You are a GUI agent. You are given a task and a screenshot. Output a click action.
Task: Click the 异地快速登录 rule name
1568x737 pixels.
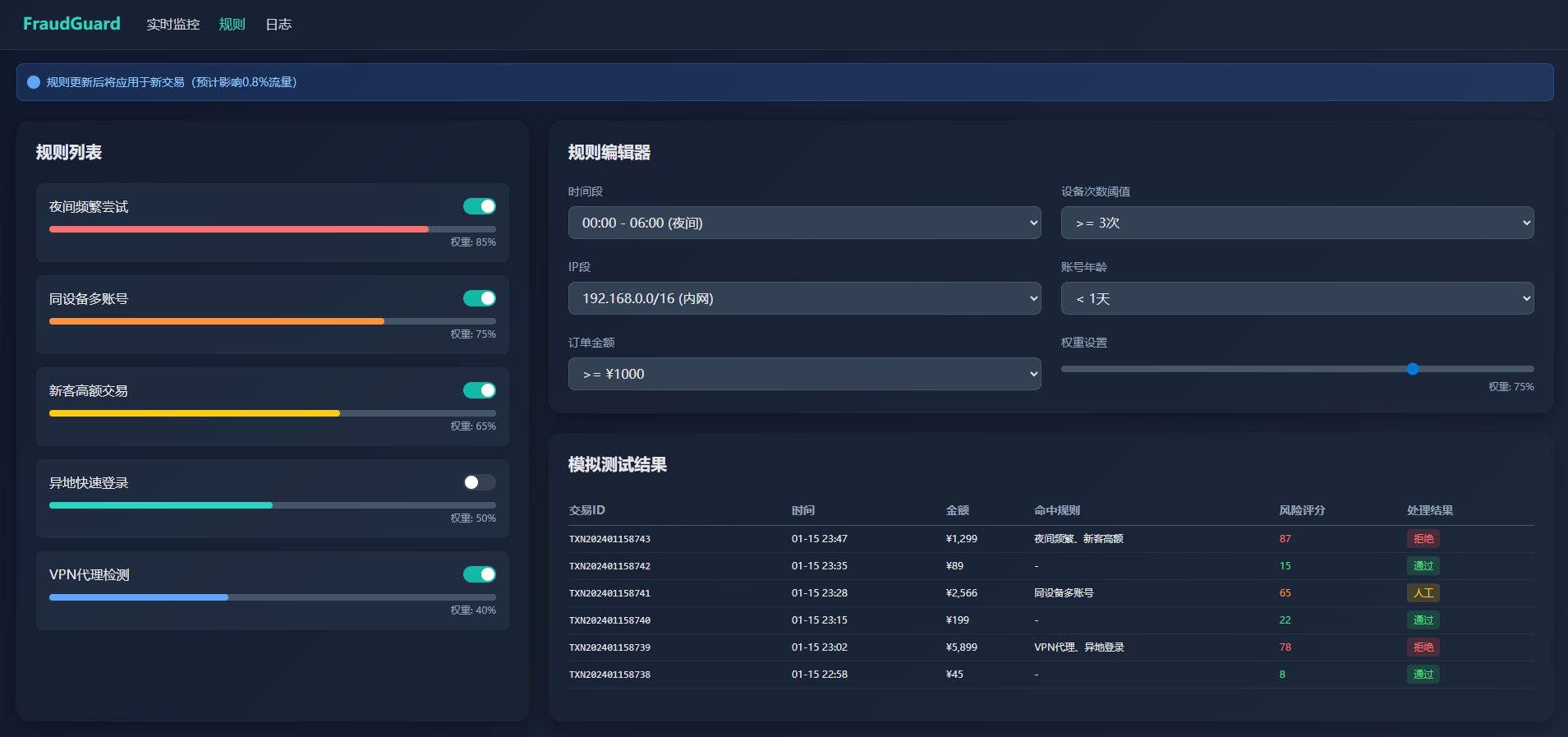pos(89,483)
